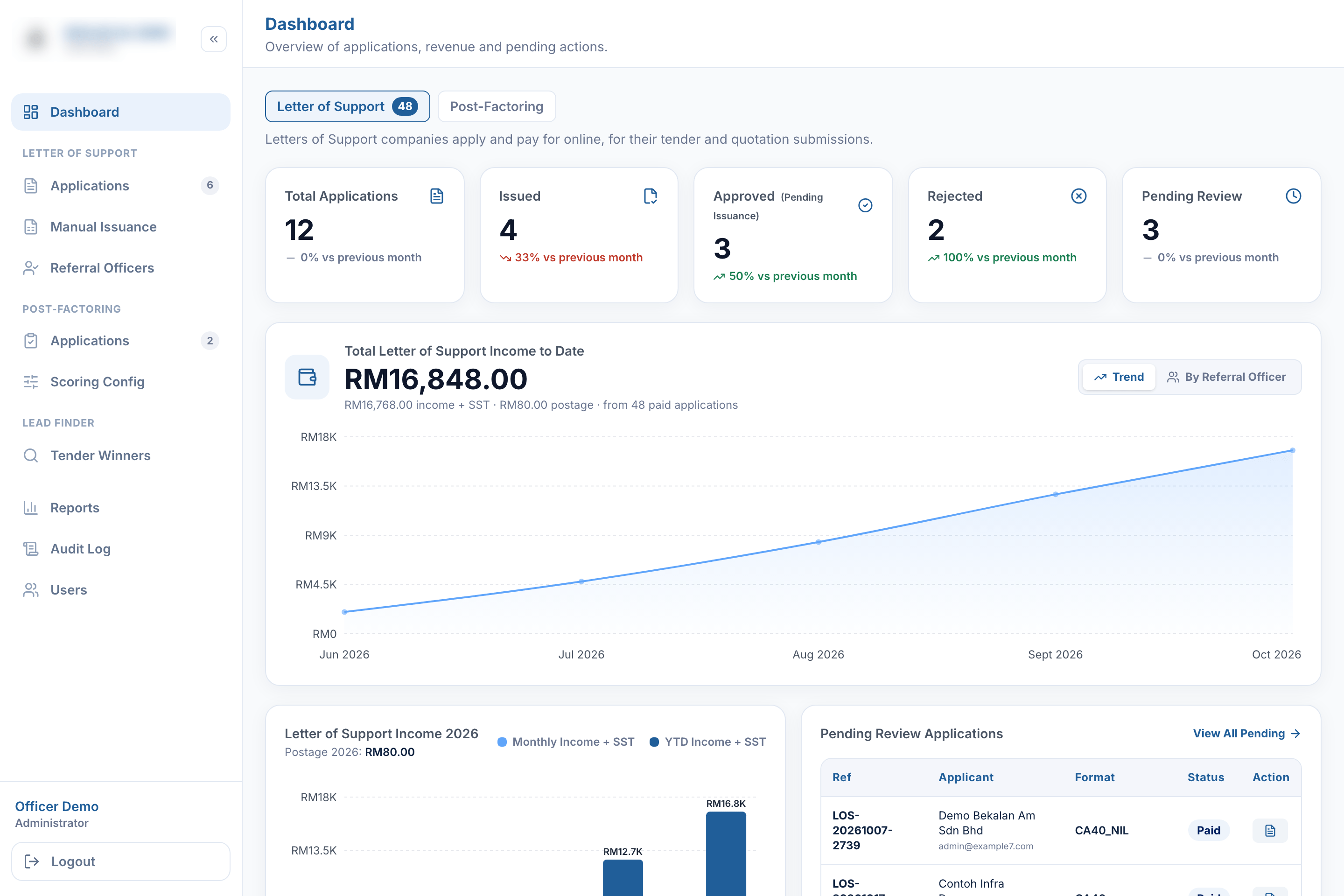This screenshot has width=1344, height=896.
Task: Click the wallet icon beside total income
Action: click(x=308, y=377)
